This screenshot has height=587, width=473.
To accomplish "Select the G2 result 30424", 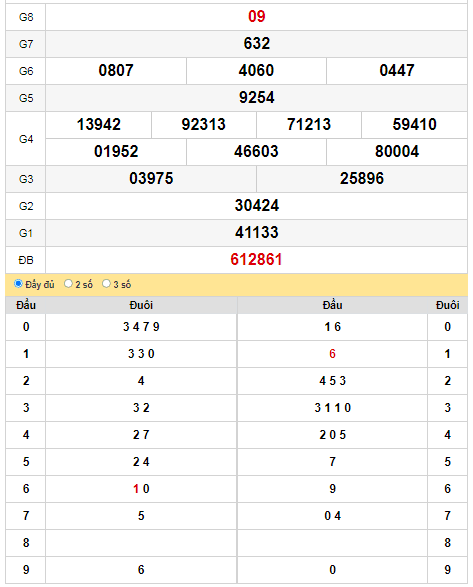I will (x=257, y=205).
